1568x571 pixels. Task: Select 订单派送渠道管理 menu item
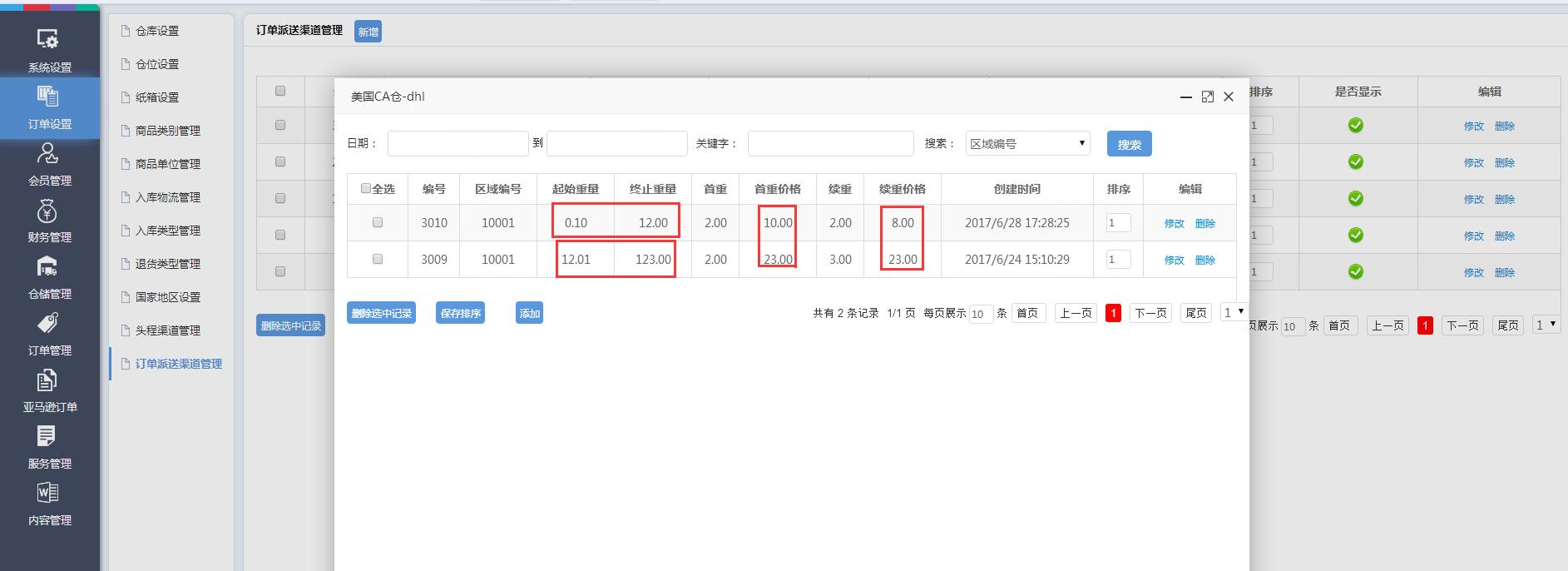pos(178,364)
